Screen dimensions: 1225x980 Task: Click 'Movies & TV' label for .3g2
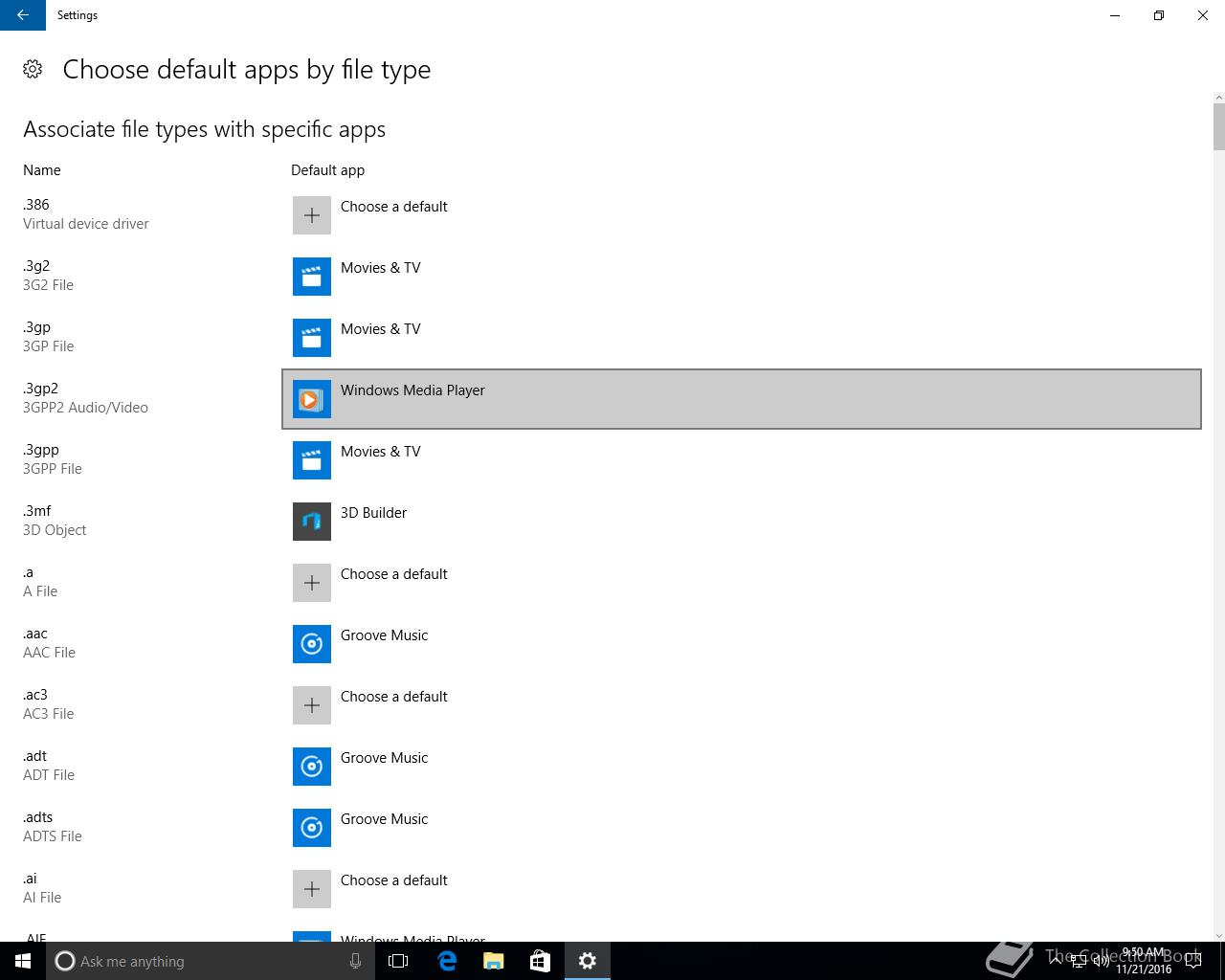tap(381, 268)
